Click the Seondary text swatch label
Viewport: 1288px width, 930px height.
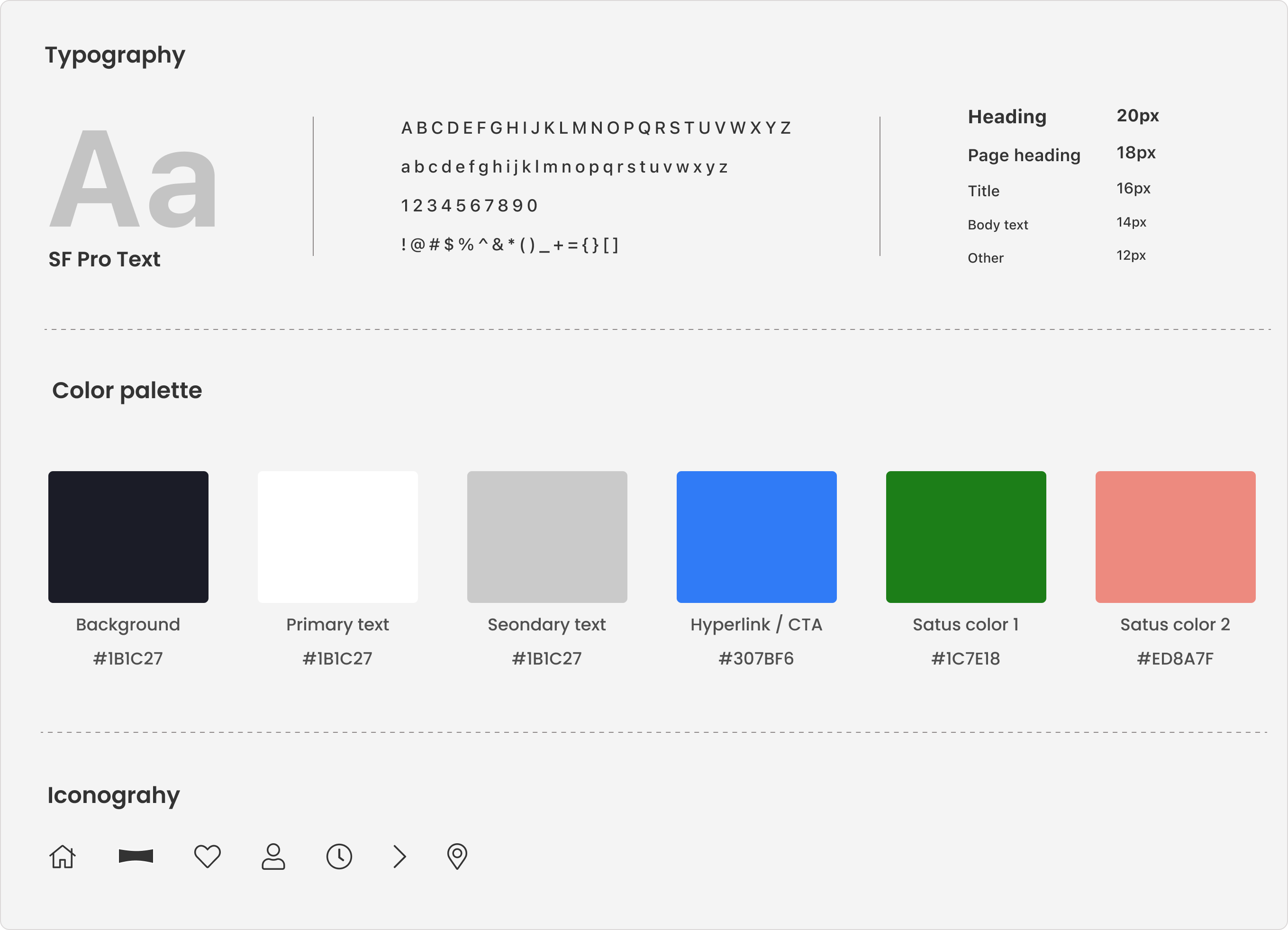point(547,625)
